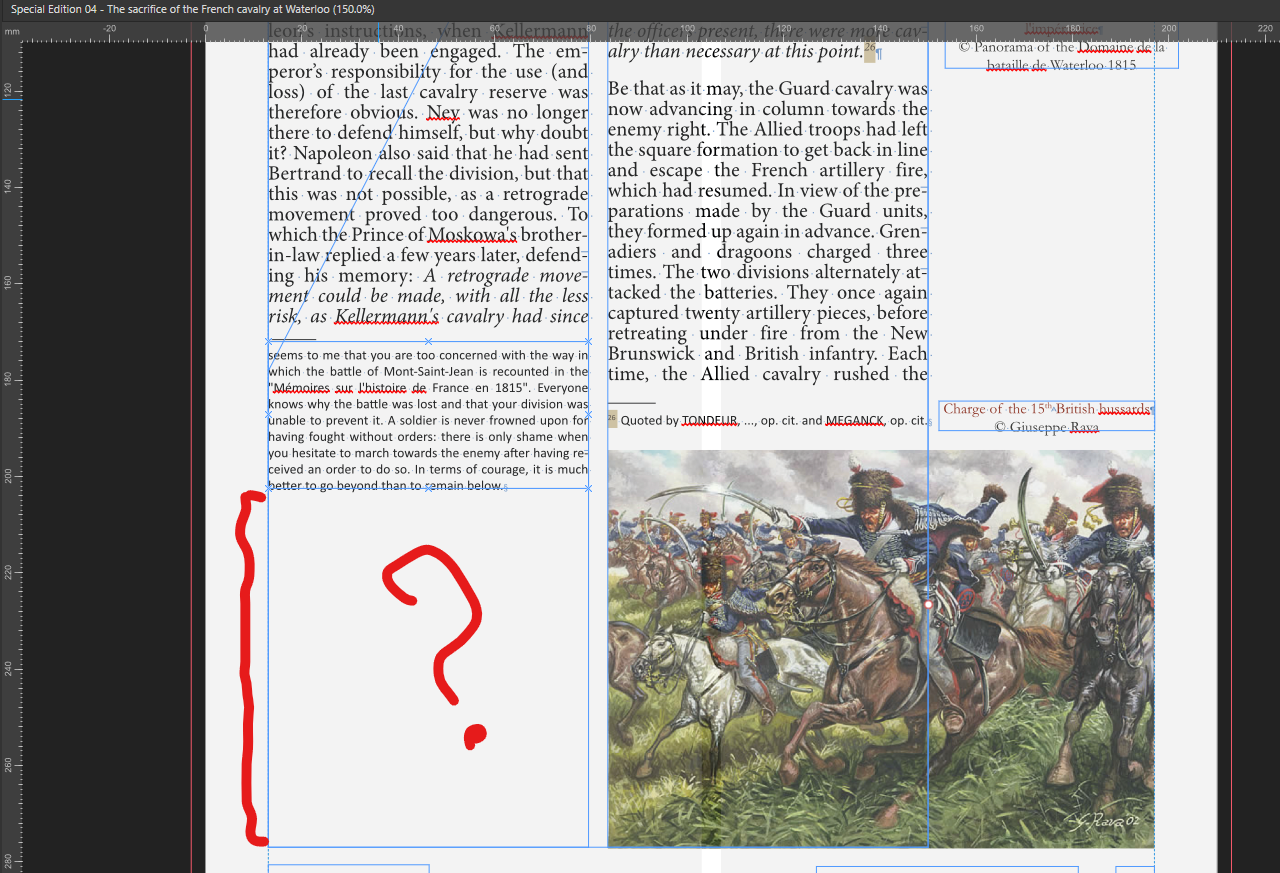
Task: Click the footnote line starting "seems to me that you"
Action: tap(428, 355)
